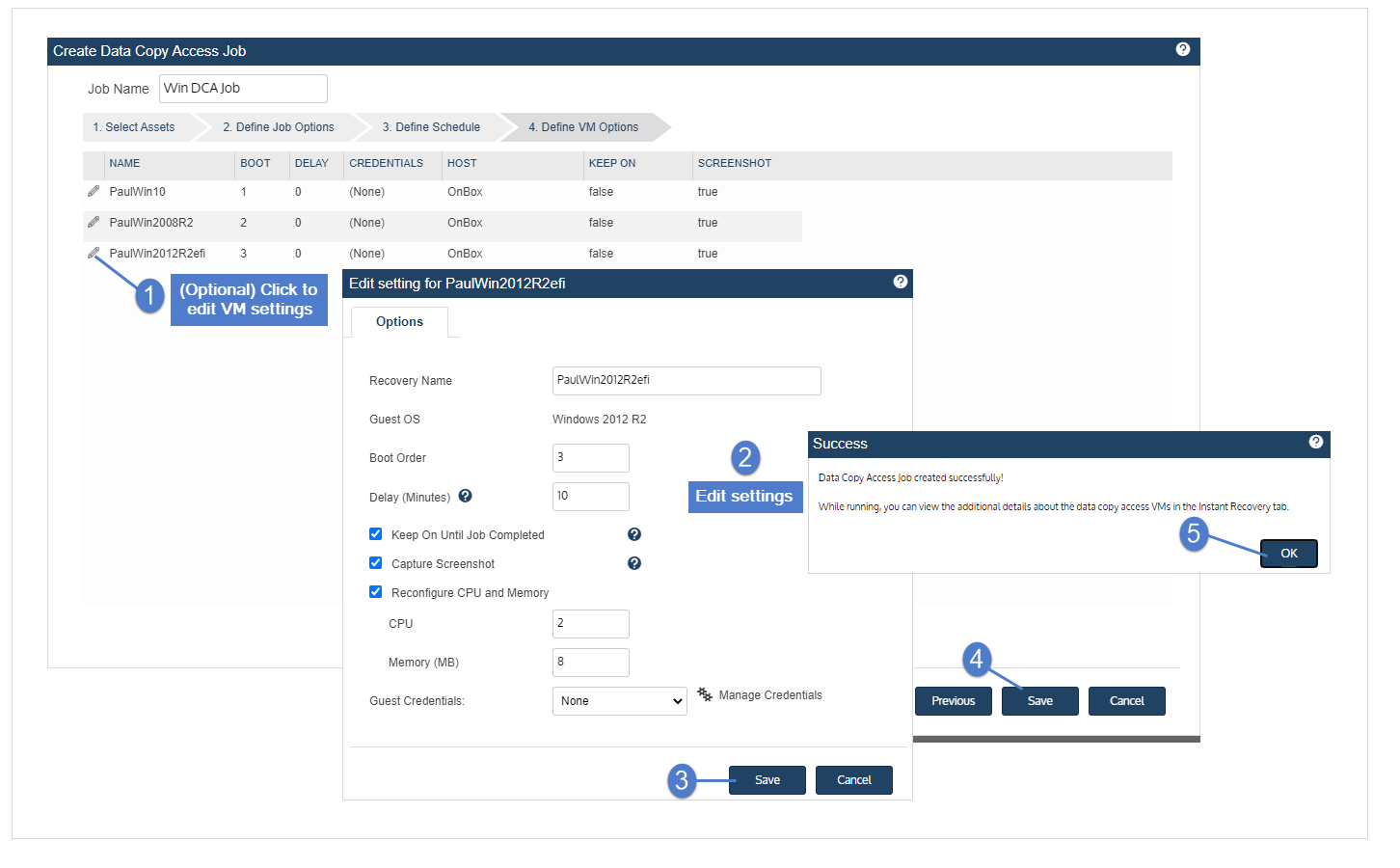Click help icon next to Delay (Minutes)

[465, 496]
